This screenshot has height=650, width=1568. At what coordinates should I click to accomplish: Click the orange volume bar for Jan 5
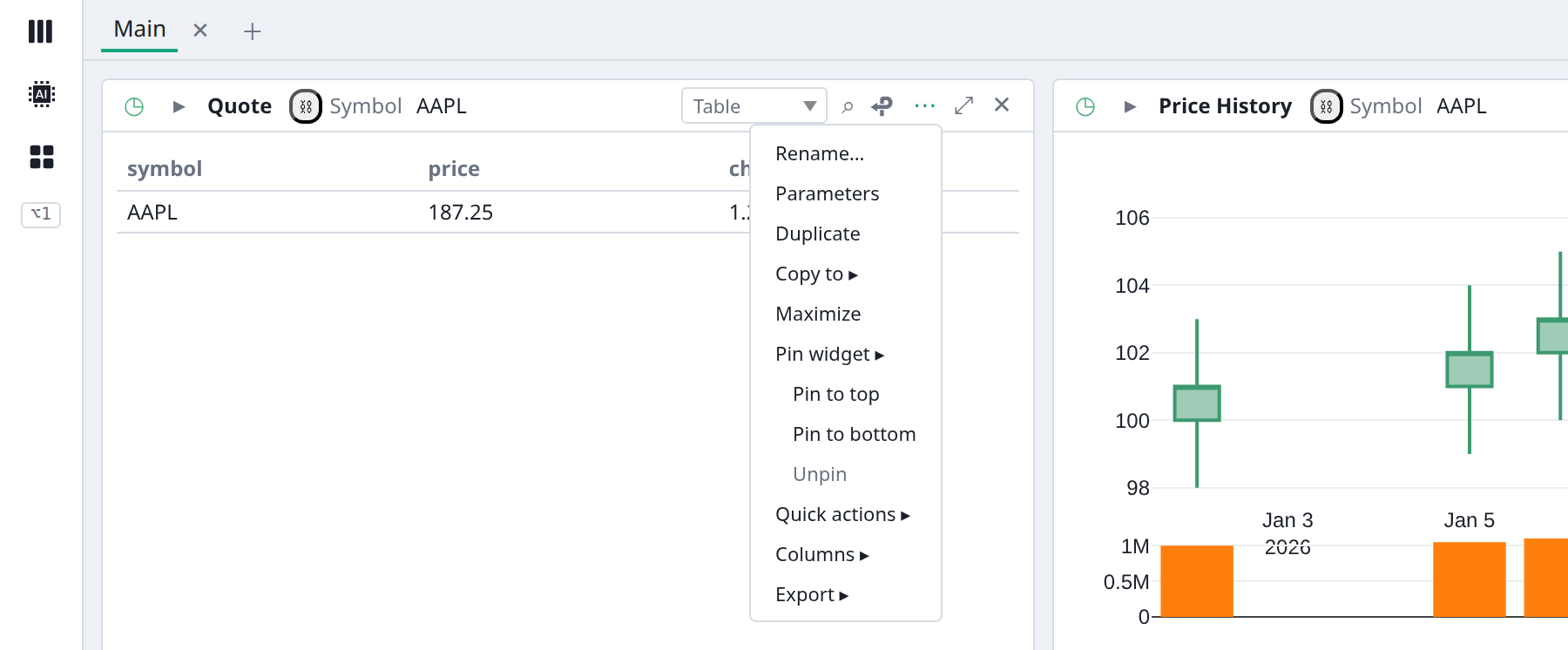pos(1470,579)
